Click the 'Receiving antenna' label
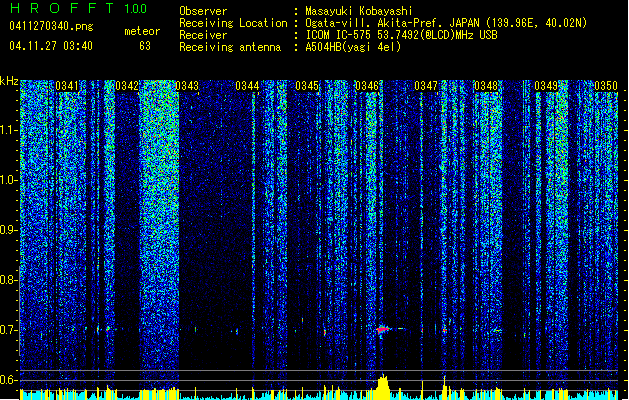Screen dimensions: 629x400 pos(230,47)
